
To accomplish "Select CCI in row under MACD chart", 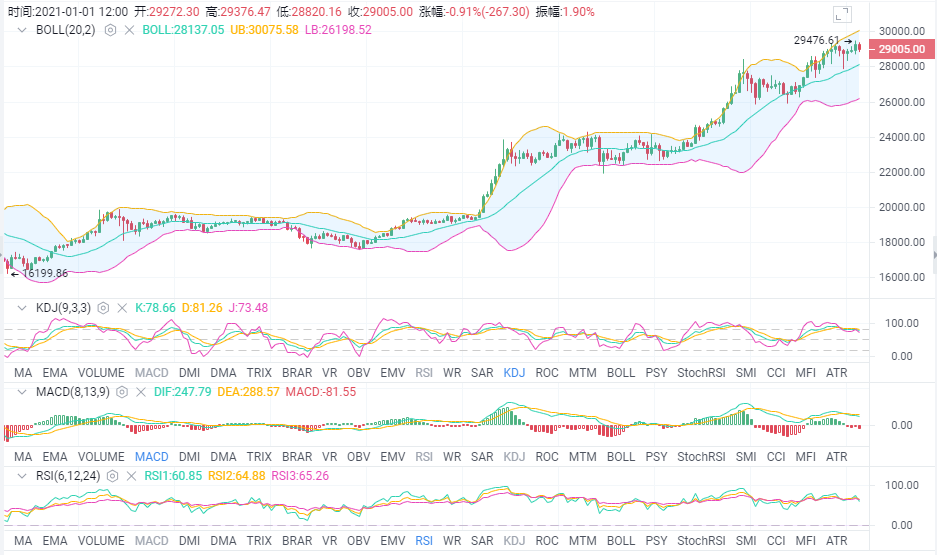I will (776, 457).
